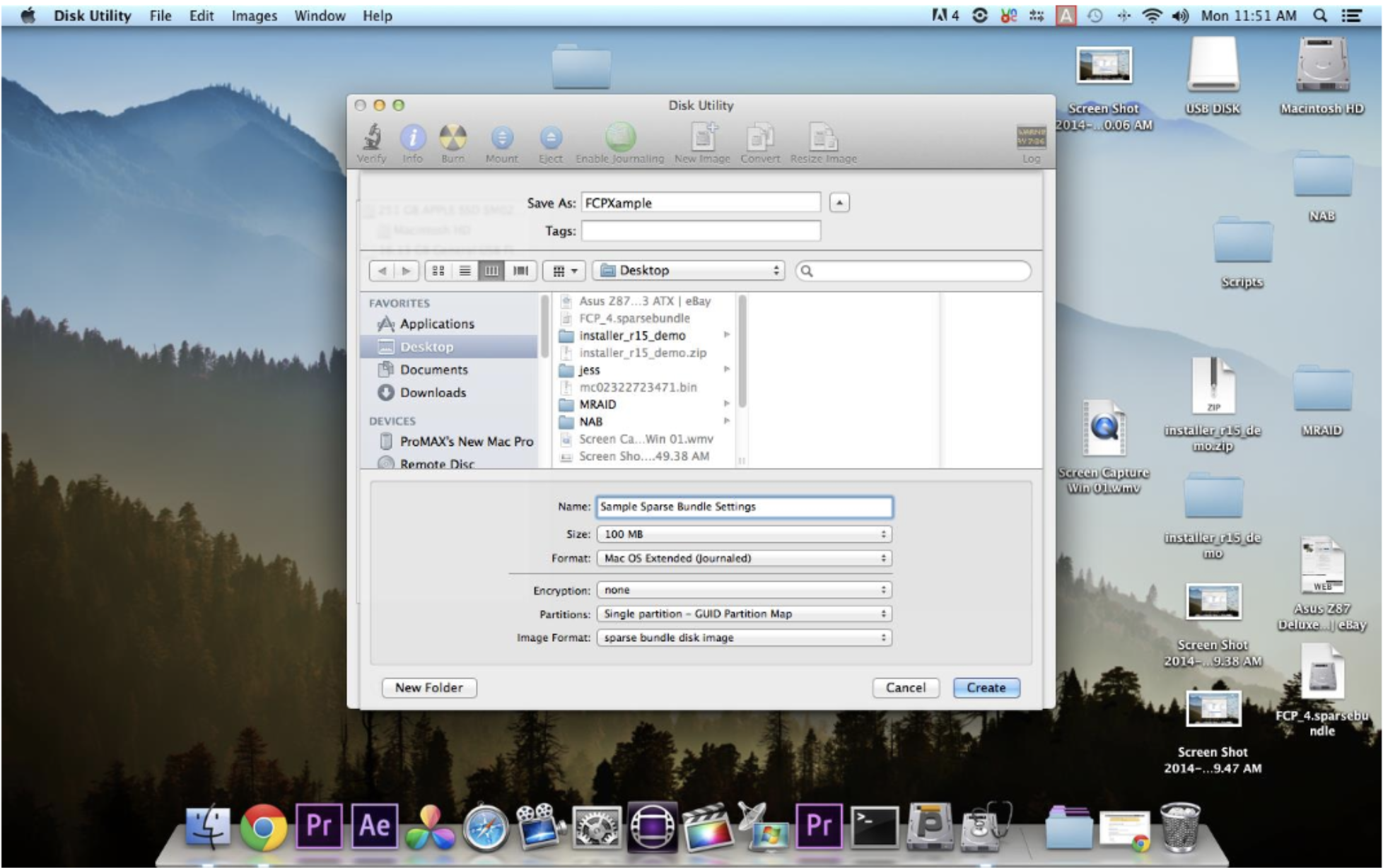1383x868 pixels.
Task: Open the Edit menu
Action: (x=202, y=16)
